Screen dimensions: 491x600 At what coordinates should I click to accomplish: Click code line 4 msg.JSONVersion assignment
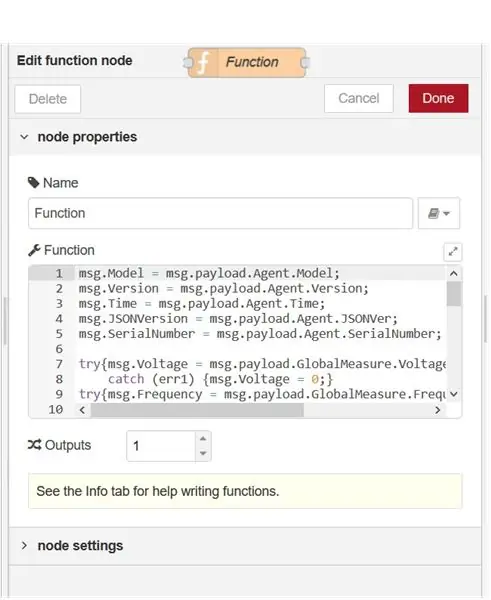pyautogui.click(x=238, y=319)
